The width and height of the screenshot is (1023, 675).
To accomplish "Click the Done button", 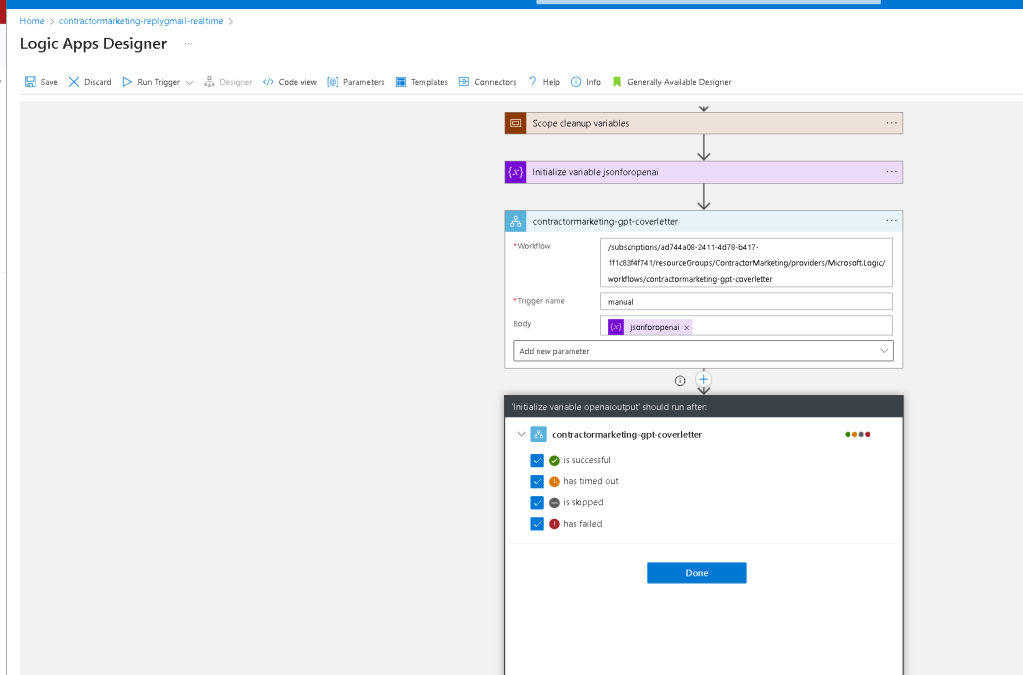I will (697, 573).
